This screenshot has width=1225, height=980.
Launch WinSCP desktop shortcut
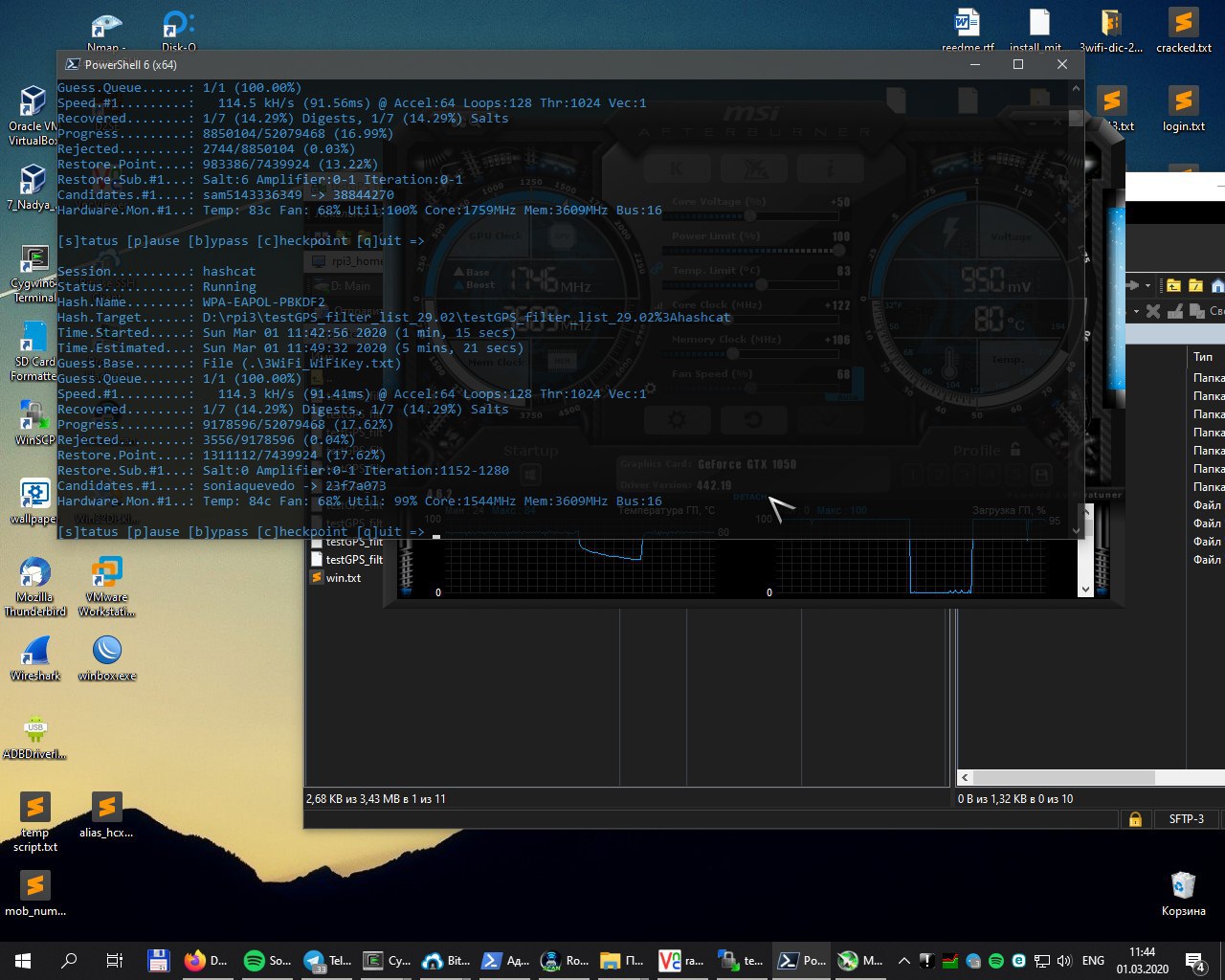coord(34,422)
